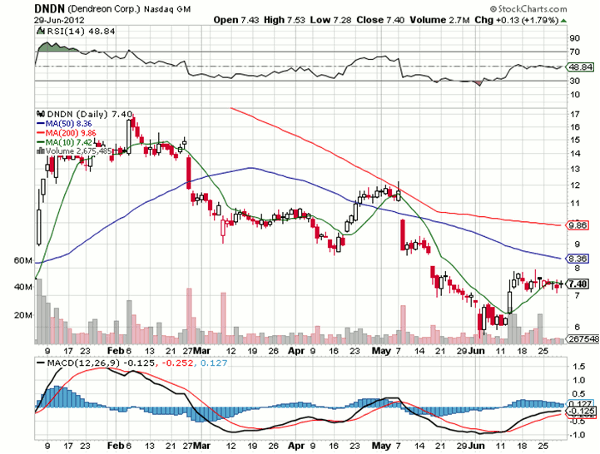Click "May" on the price panel date axis
The height and width of the screenshot is (454, 600).
[382, 351]
